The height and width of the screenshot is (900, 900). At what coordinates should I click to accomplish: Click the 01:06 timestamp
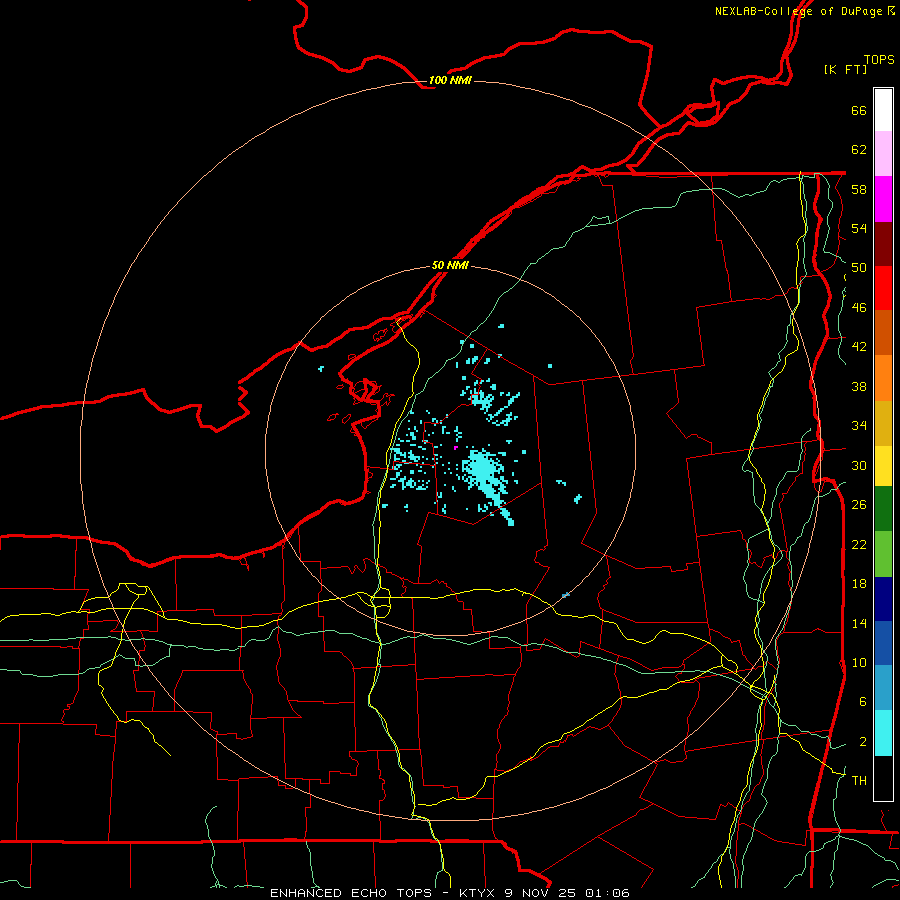click(607, 893)
